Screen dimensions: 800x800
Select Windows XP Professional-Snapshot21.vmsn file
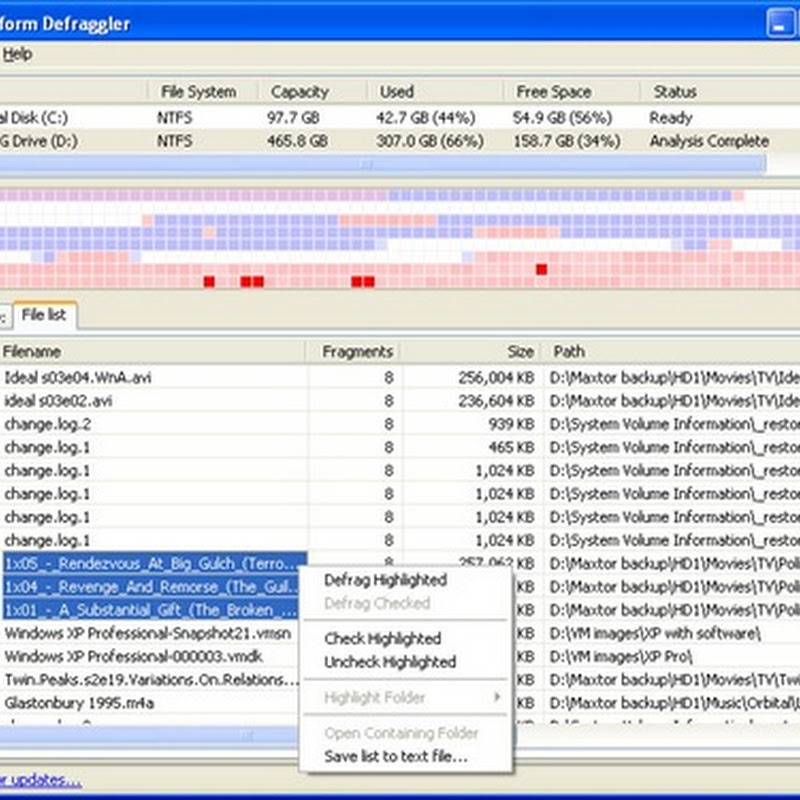[x=148, y=634]
